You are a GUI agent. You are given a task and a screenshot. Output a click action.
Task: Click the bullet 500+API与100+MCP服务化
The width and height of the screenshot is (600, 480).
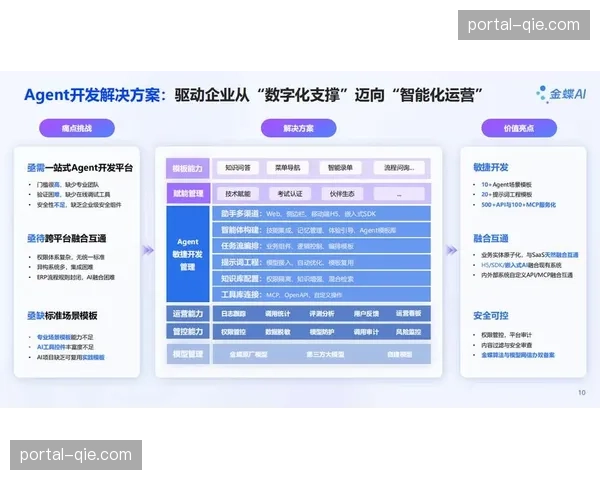point(518,205)
